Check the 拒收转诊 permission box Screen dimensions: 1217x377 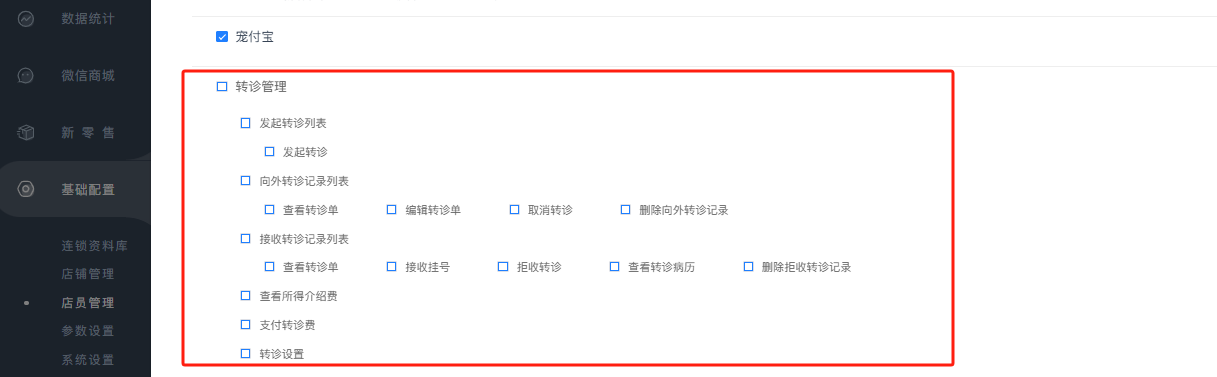tap(504, 267)
